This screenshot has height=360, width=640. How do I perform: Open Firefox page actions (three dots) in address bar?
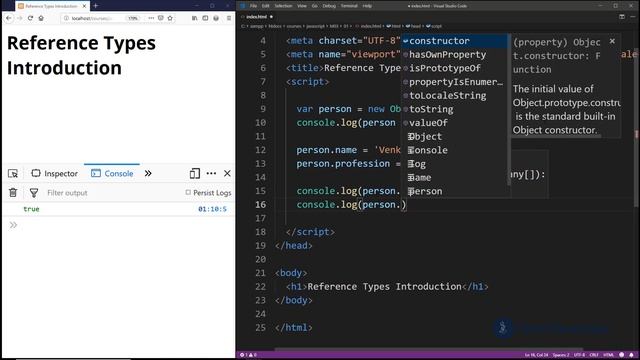pyautogui.click(x=151, y=18)
